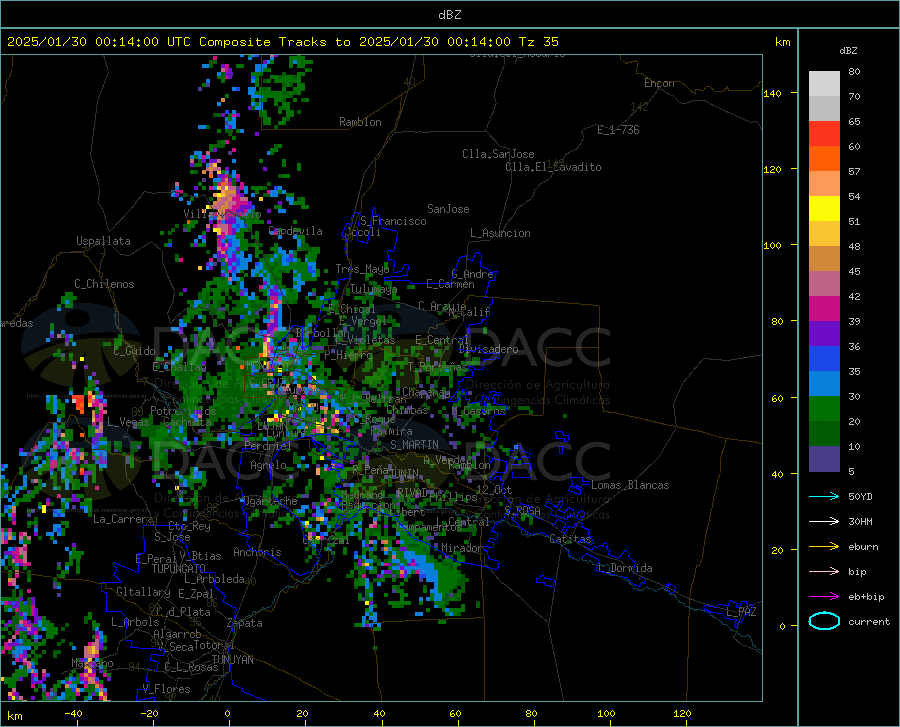Click the Potrerillos map label

click(183, 411)
